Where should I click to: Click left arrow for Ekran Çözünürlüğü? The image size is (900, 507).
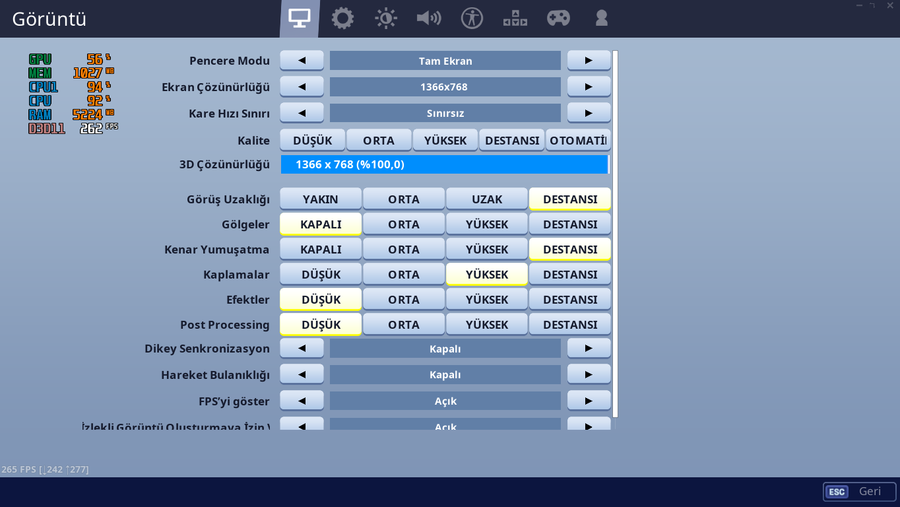[302, 87]
